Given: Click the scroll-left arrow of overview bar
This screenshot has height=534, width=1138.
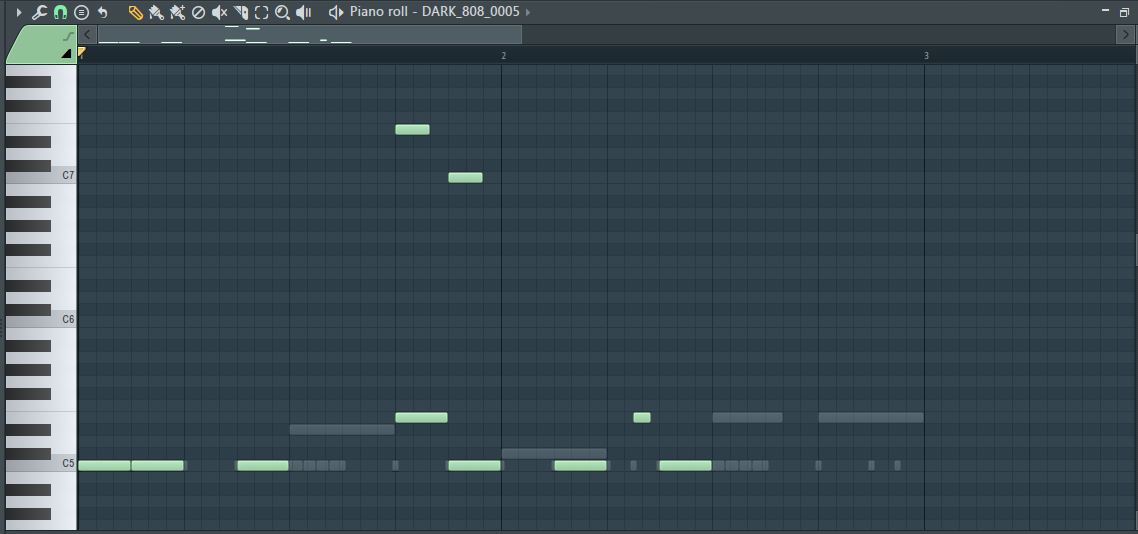Looking at the screenshot, I should coord(87,34).
